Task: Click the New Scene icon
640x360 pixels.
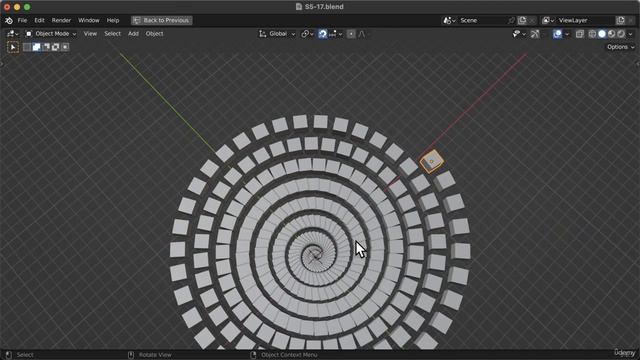Action: coord(522,20)
